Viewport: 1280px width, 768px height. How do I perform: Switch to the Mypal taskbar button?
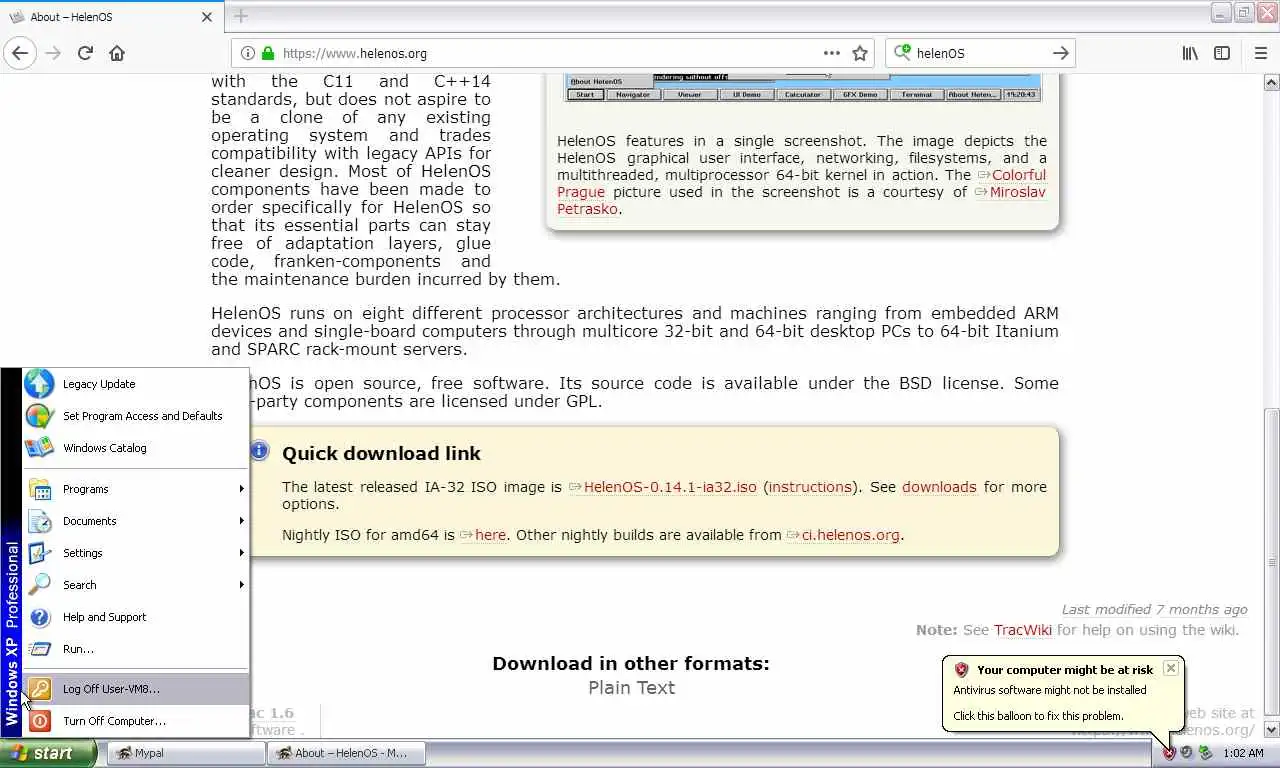pyautogui.click(x=185, y=753)
